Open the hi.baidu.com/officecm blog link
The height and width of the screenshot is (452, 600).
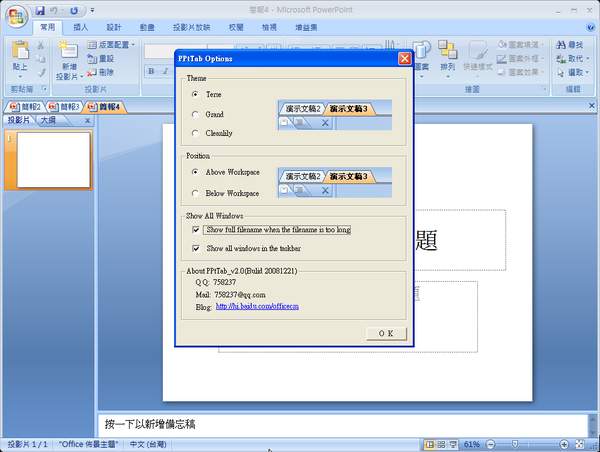[257, 307]
